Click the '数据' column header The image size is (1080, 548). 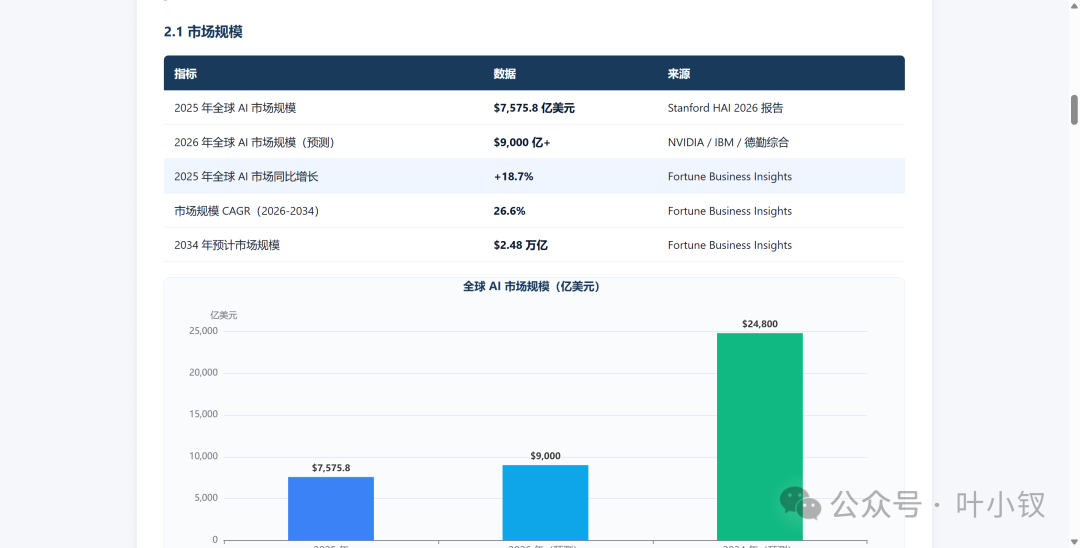(x=505, y=74)
